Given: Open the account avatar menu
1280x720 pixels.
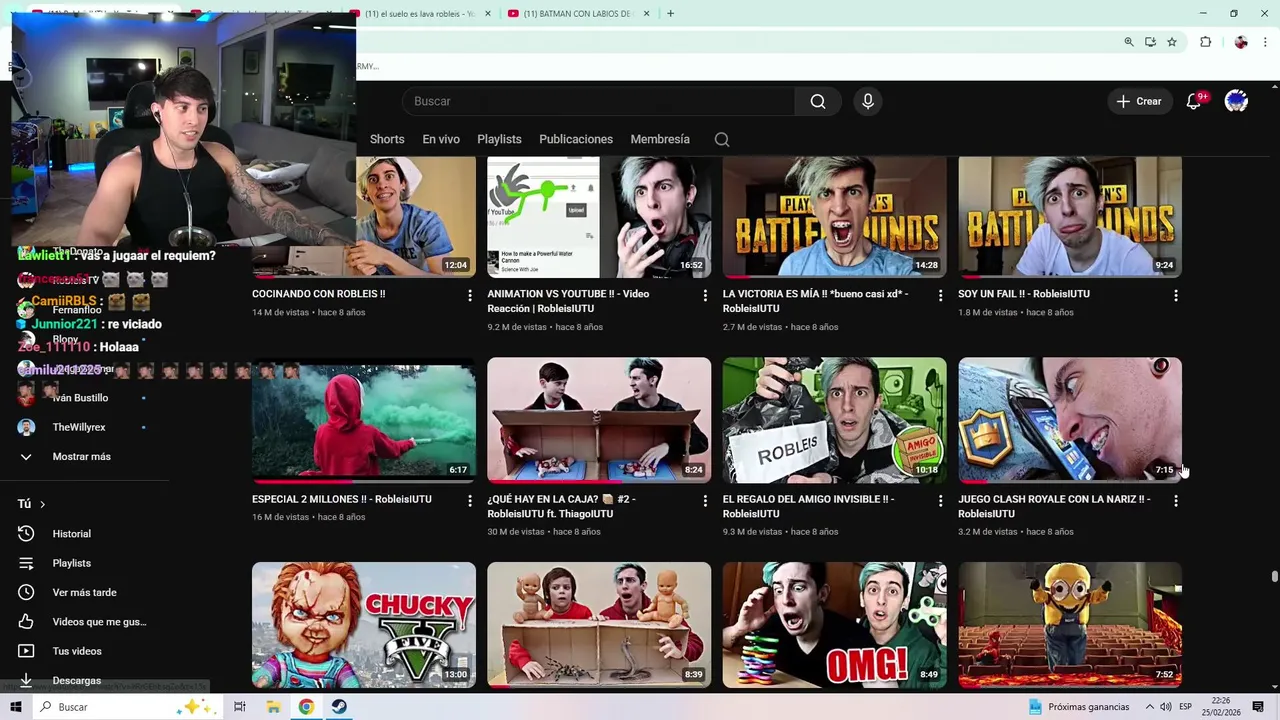Looking at the screenshot, I should pyautogui.click(x=1236, y=101).
